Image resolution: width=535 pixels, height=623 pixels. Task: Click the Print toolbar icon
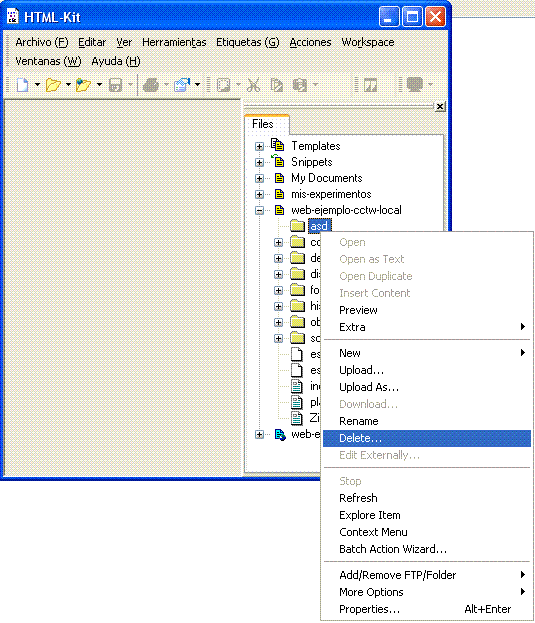pyautogui.click(x=151, y=85)
